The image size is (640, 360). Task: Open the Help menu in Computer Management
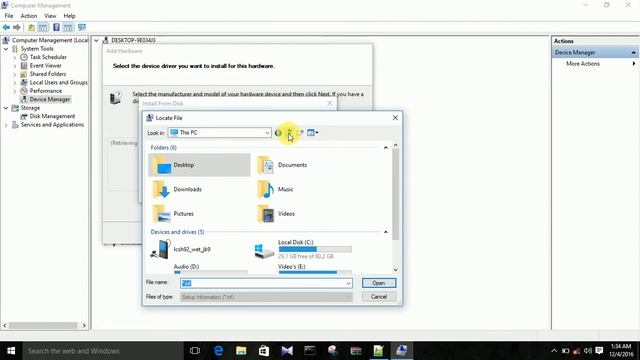click(69, 16)
